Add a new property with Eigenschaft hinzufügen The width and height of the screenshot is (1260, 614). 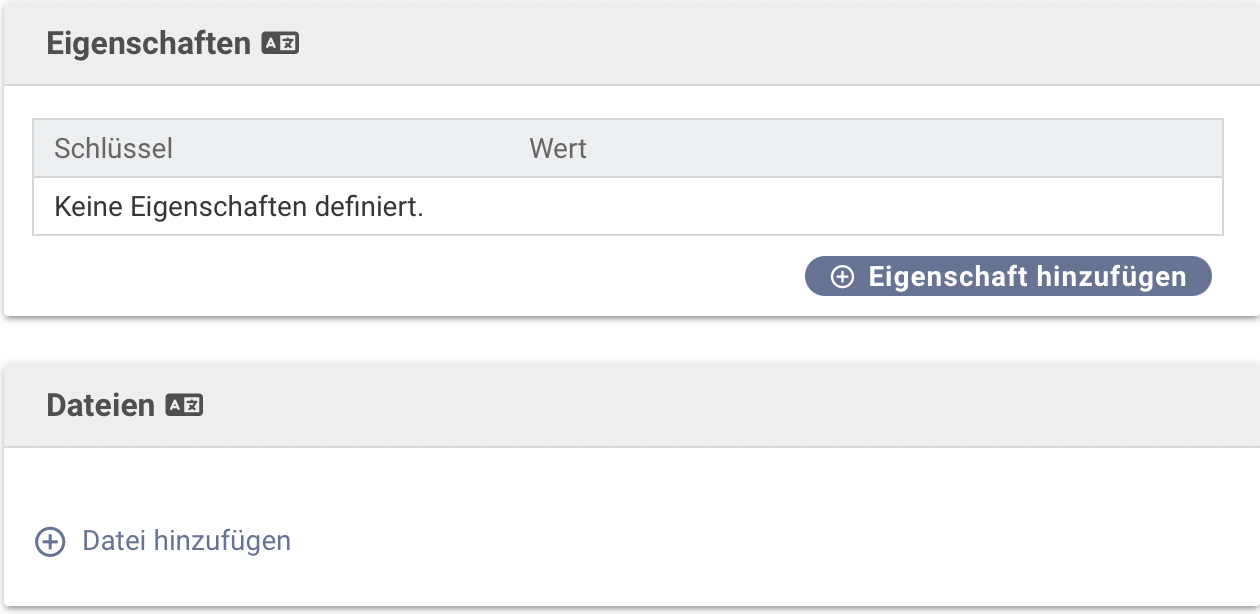tap(1008, 277)
